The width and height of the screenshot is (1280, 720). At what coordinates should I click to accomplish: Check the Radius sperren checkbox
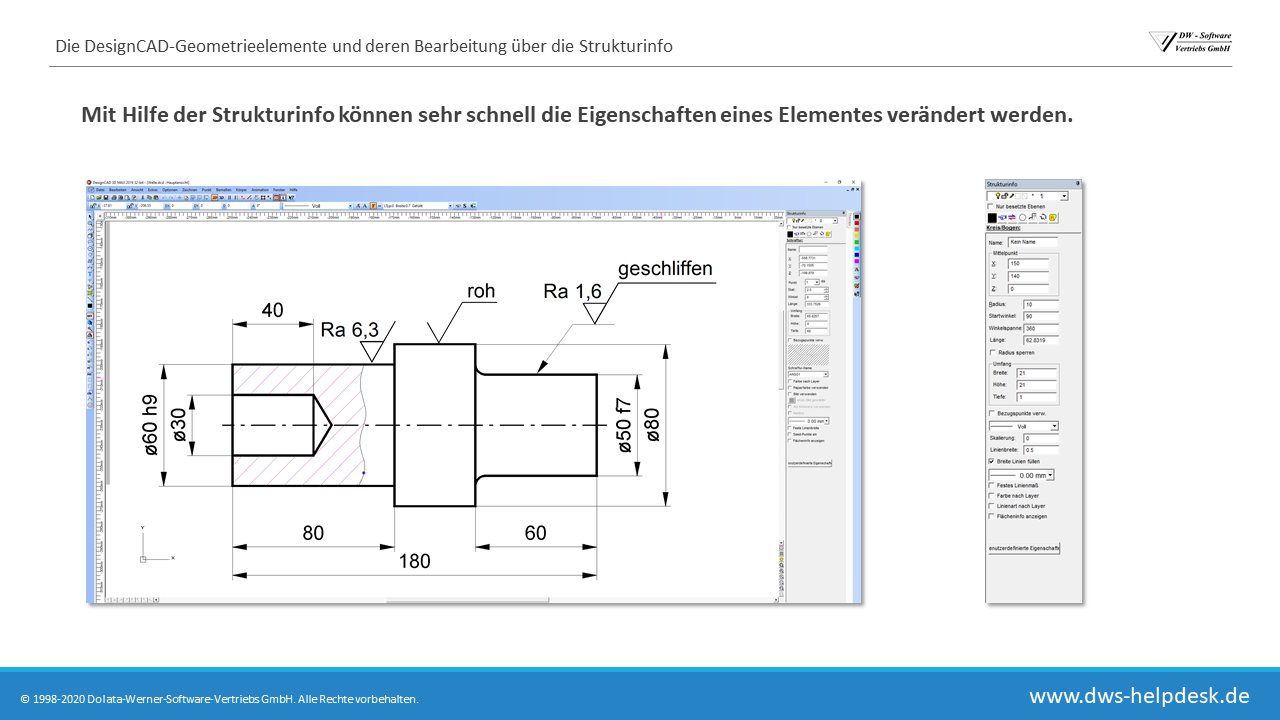click(x=992, y=353)
